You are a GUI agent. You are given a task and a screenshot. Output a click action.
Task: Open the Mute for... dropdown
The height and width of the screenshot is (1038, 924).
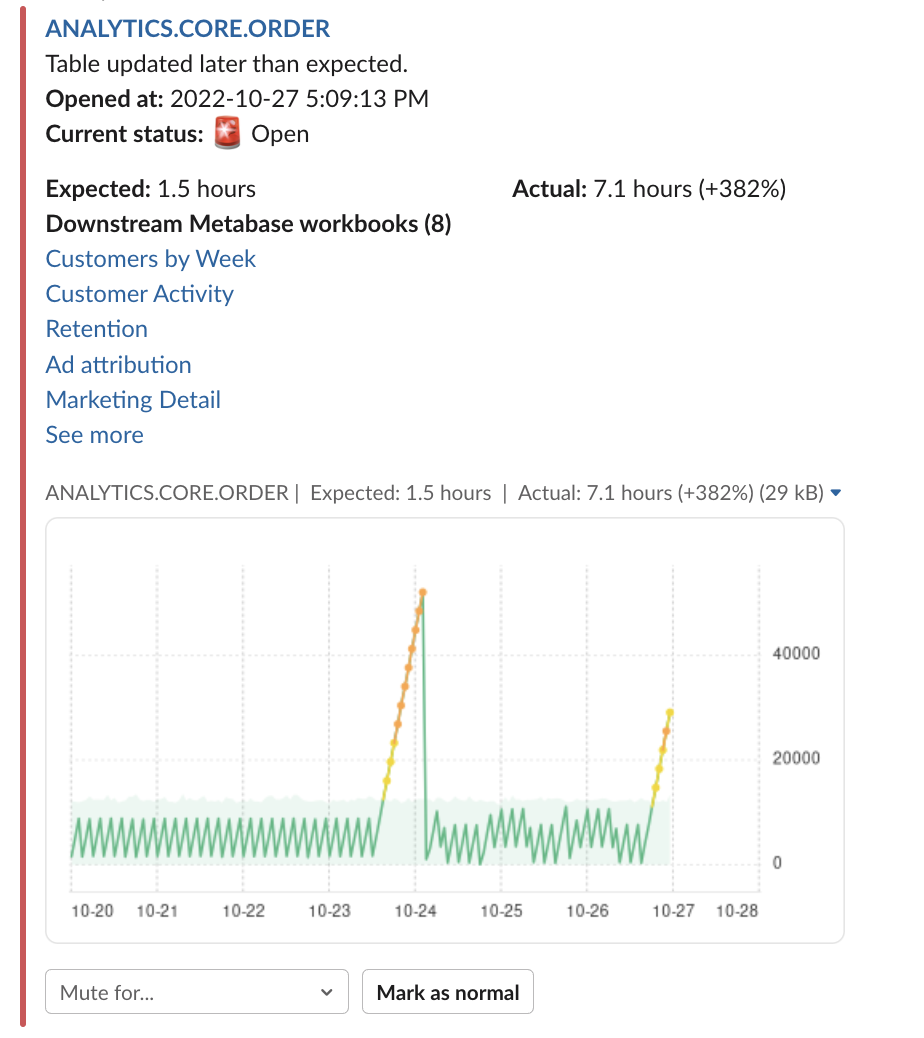click(x=197, y=992)
